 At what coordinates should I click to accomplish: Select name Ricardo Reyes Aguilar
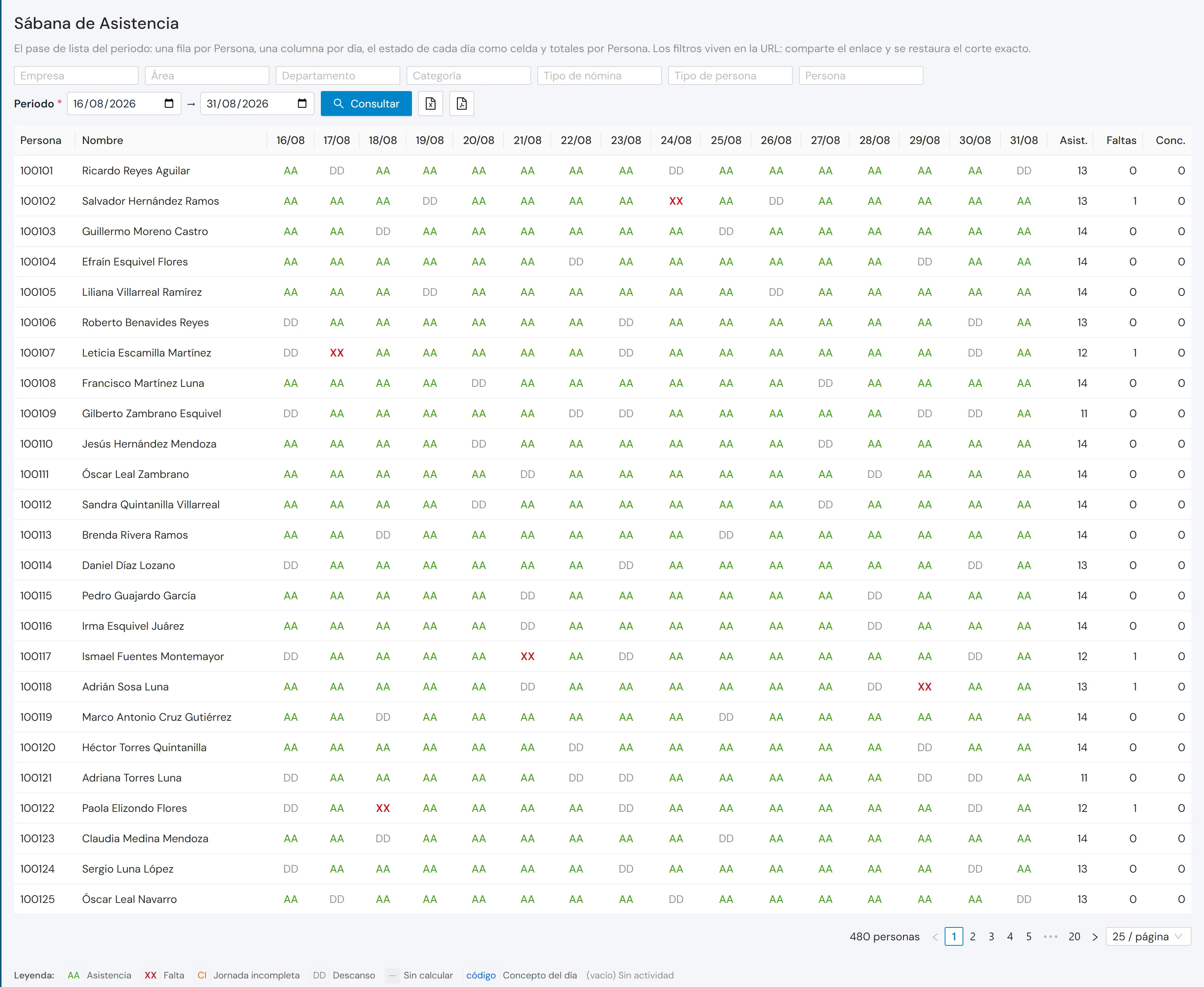point(136,171)
